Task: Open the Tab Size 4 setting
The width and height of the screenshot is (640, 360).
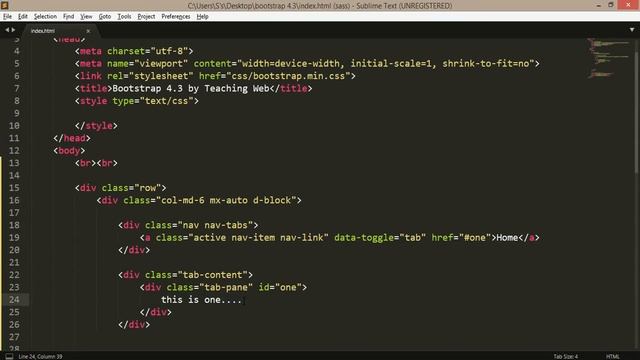Action: pos(565,356)
